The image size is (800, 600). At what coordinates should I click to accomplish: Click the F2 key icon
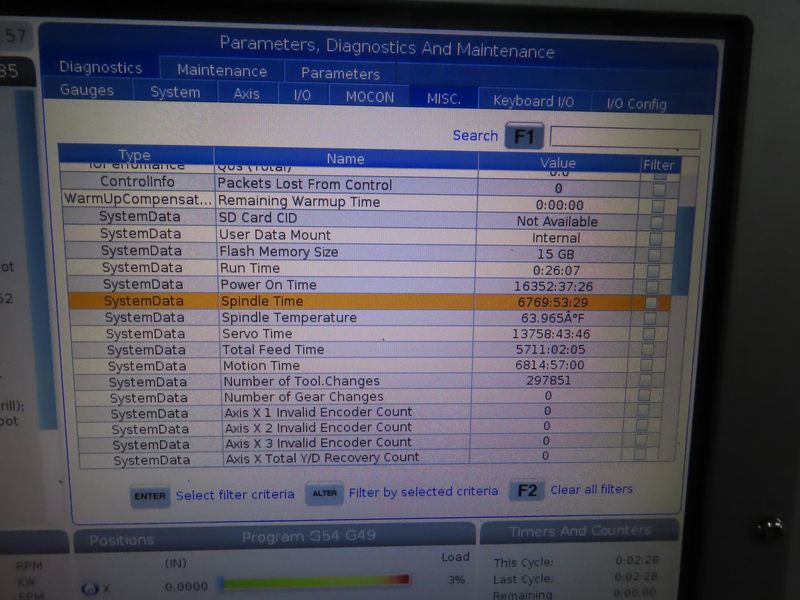pyautogui.click(x=527, y=491)
